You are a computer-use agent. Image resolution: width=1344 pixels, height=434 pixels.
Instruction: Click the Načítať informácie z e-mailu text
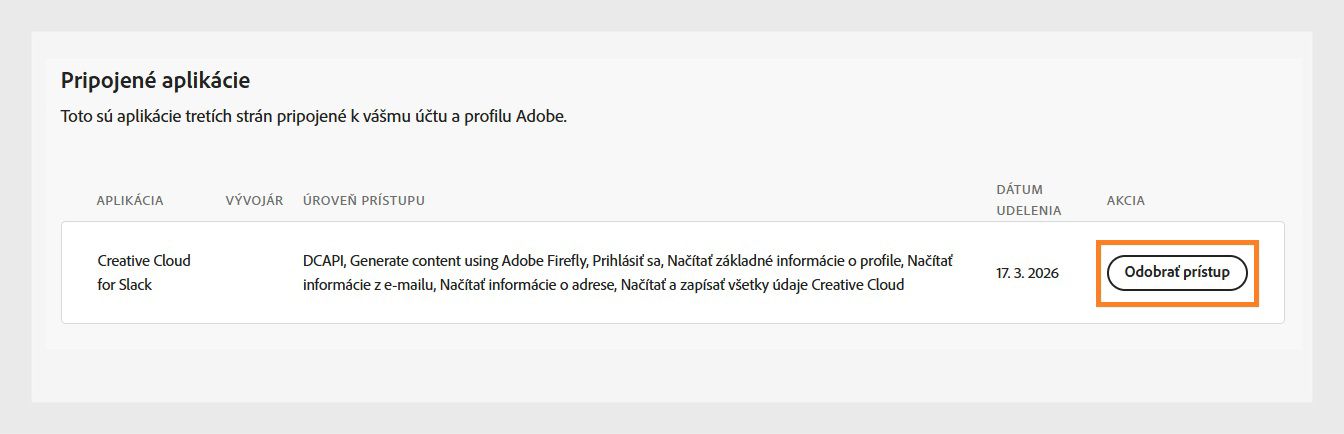pos(369,285)
